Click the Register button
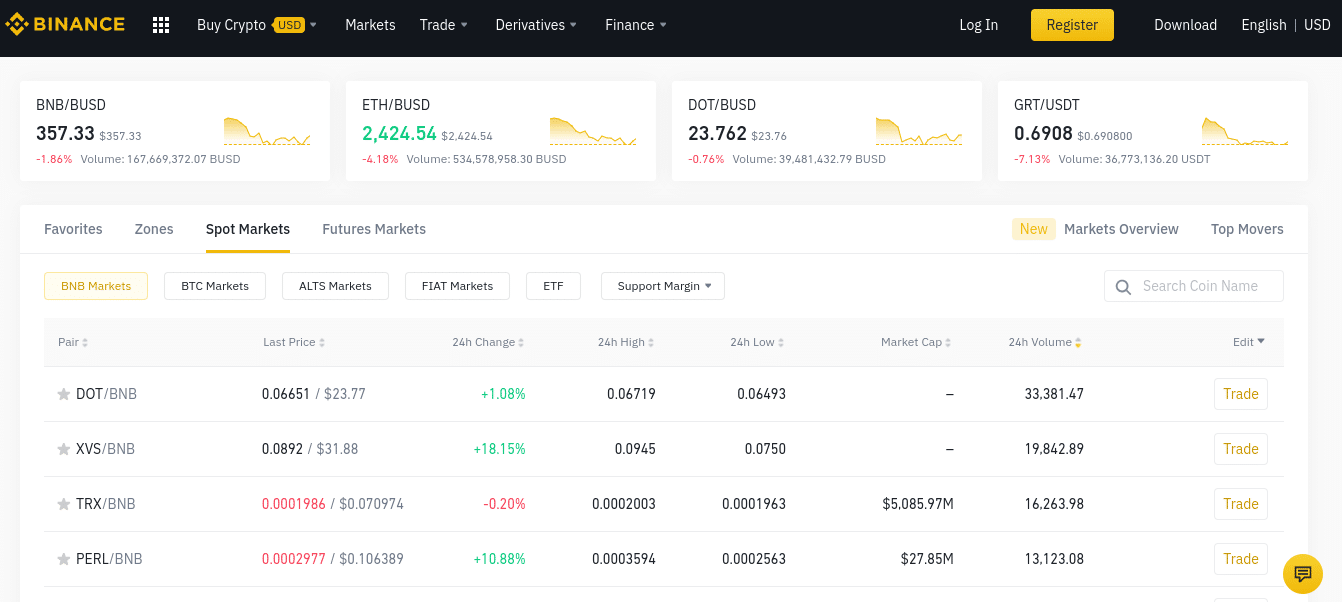Image resolution: width=1342 pixels, height=602 pixels. (1072, 24)
